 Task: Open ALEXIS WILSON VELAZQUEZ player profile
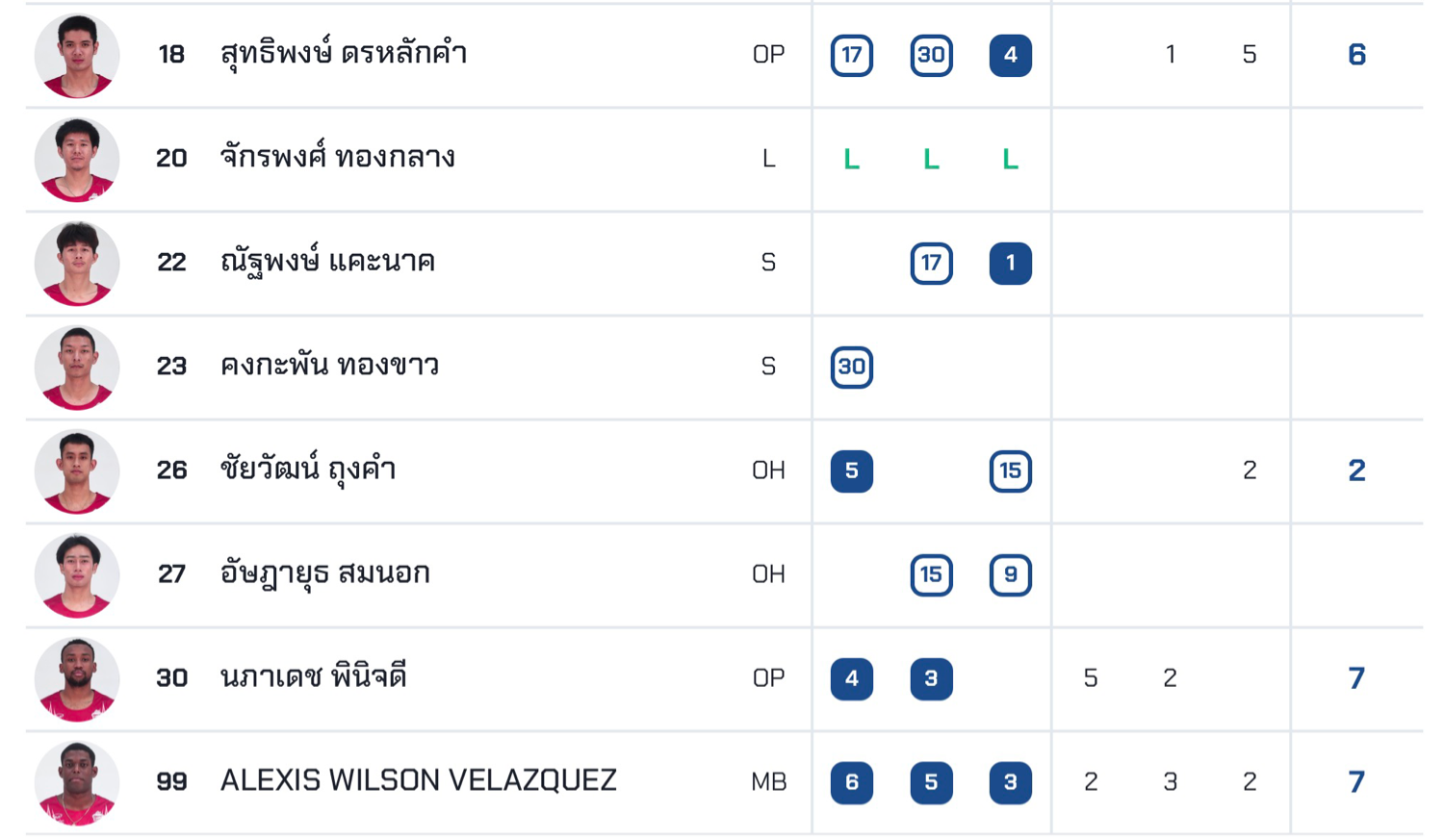click(418, 780)
